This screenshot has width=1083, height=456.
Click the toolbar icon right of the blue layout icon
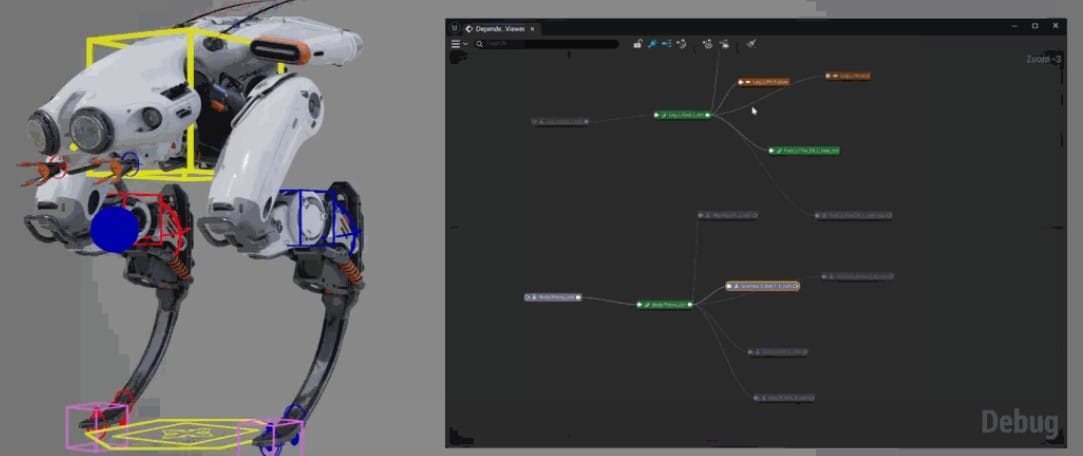681,44
